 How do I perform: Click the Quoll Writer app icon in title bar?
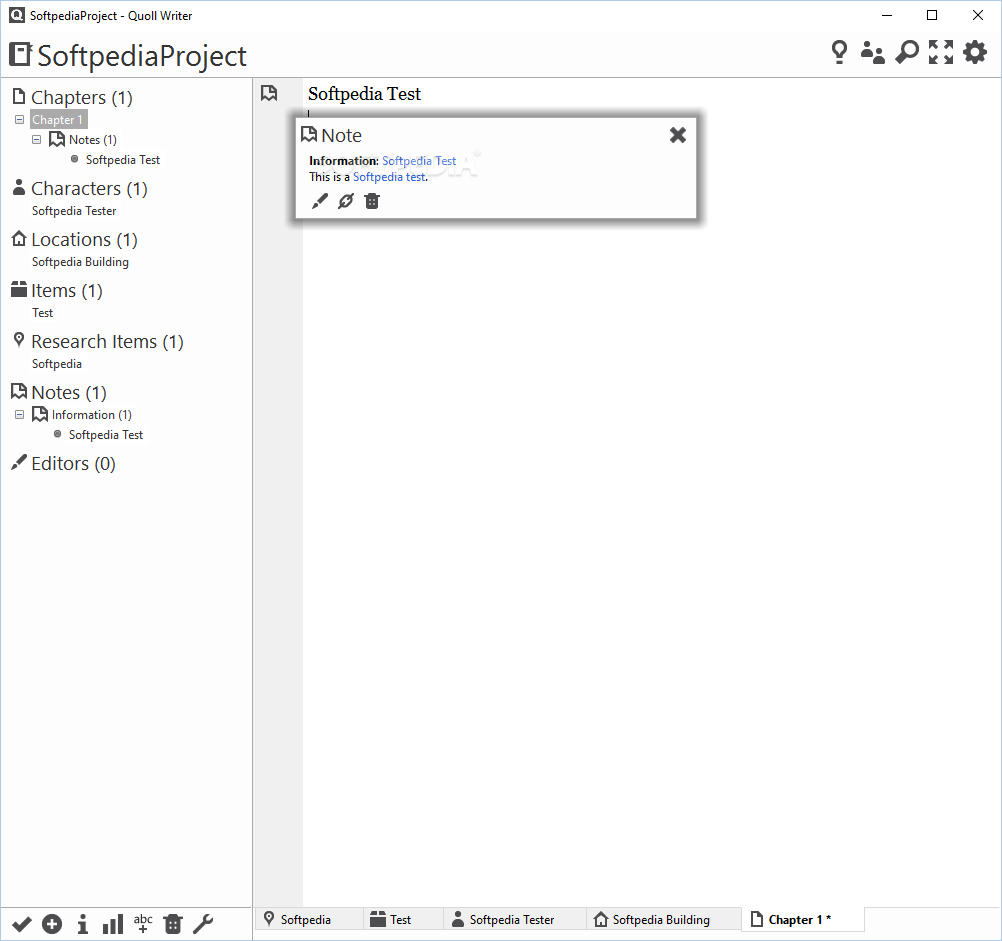(17, 15)
